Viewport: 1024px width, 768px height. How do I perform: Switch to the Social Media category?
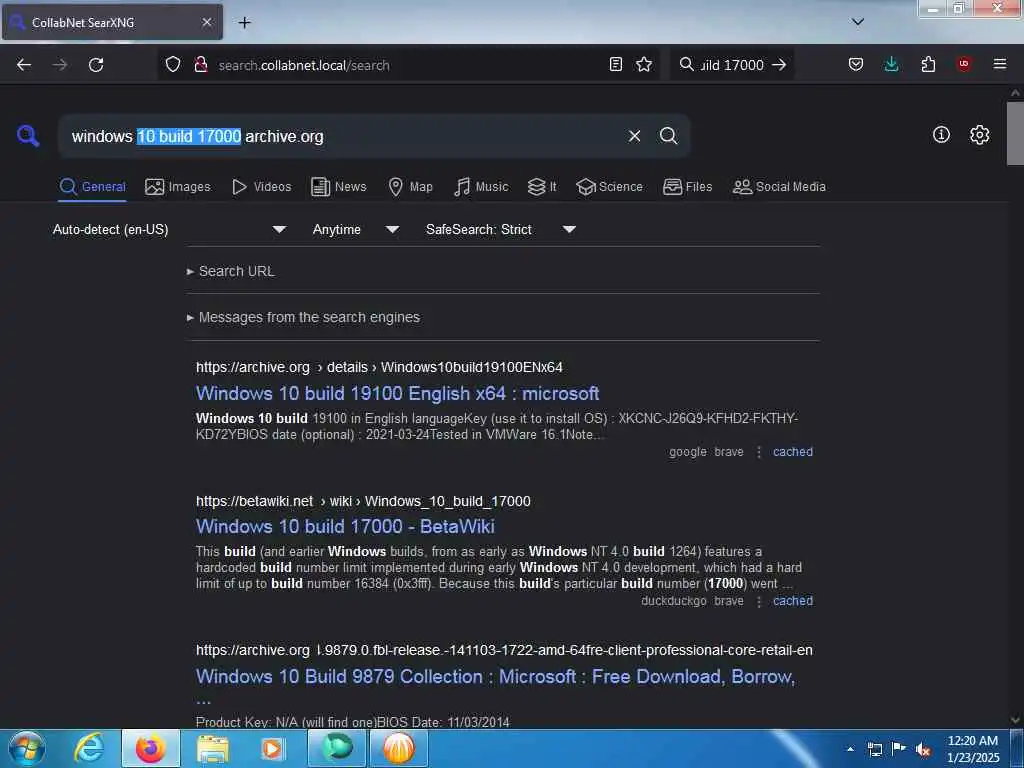pyautogui.click(x=779, y=187)
